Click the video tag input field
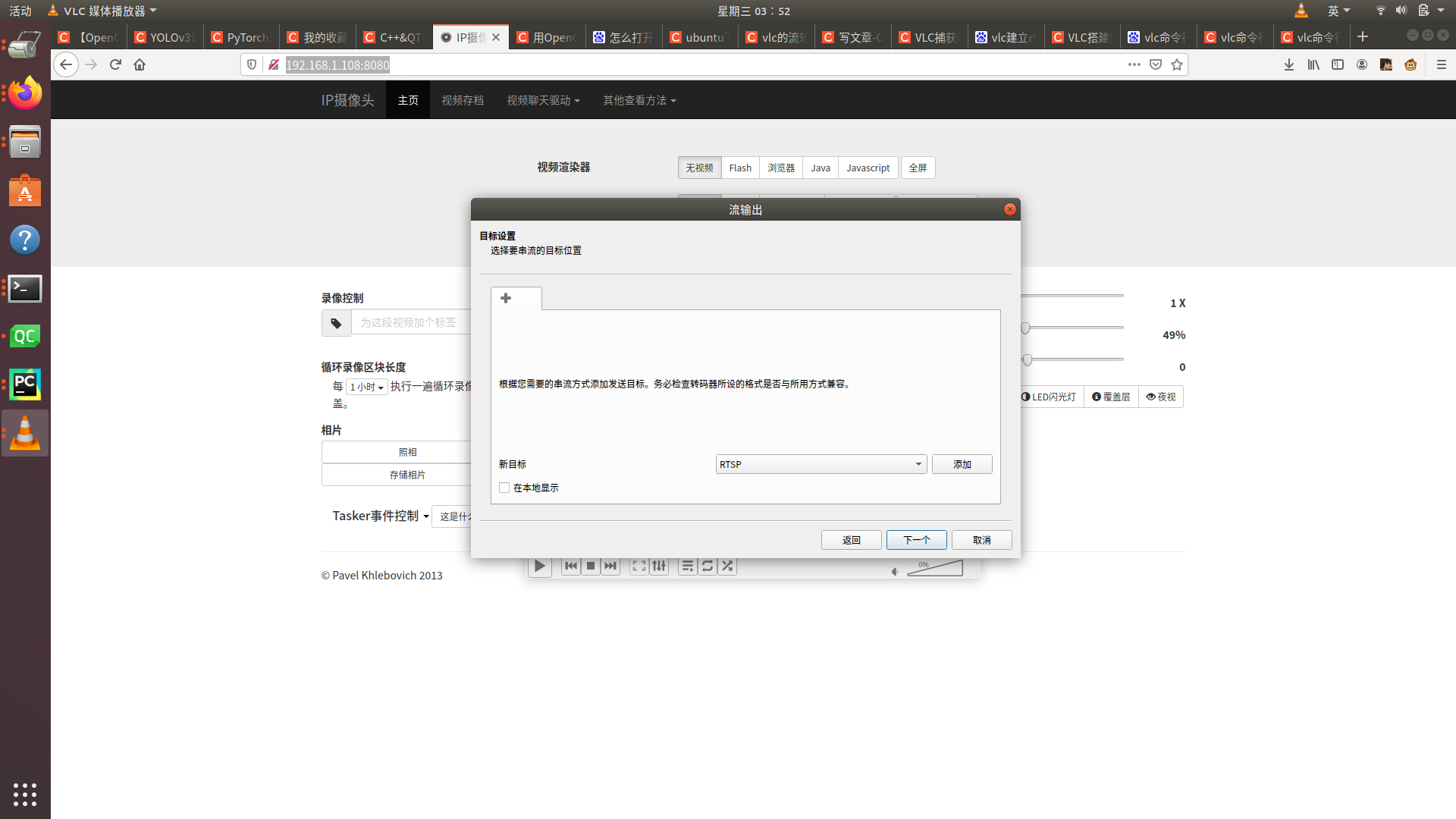This screenshot has height=819, width=1456. point(411,322)
